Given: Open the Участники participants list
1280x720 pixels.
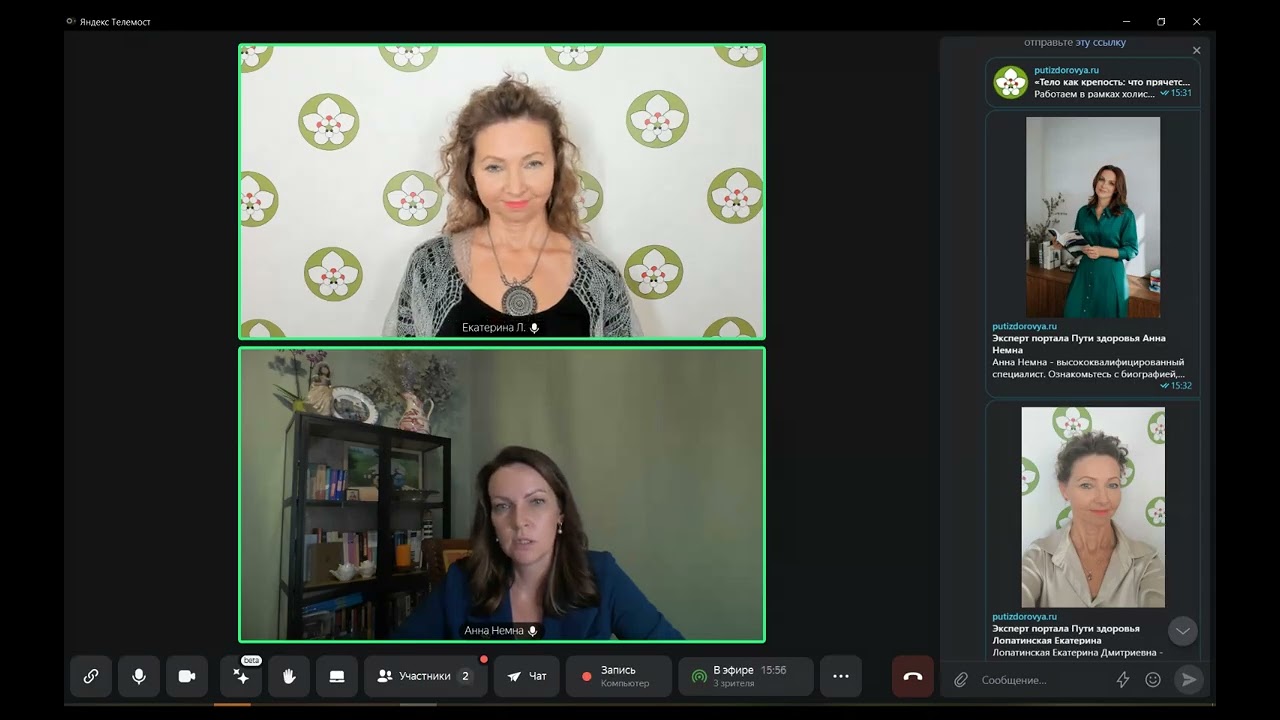Looking at the screenshot, I should coord(426,676).
